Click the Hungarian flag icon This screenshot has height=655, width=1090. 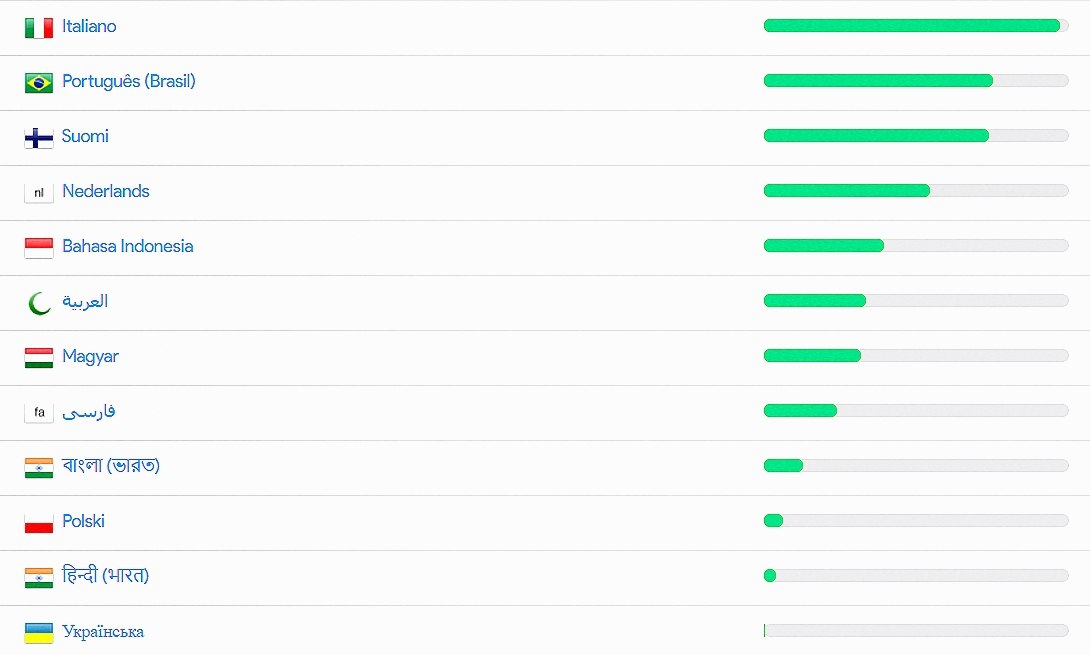point(39,357)
